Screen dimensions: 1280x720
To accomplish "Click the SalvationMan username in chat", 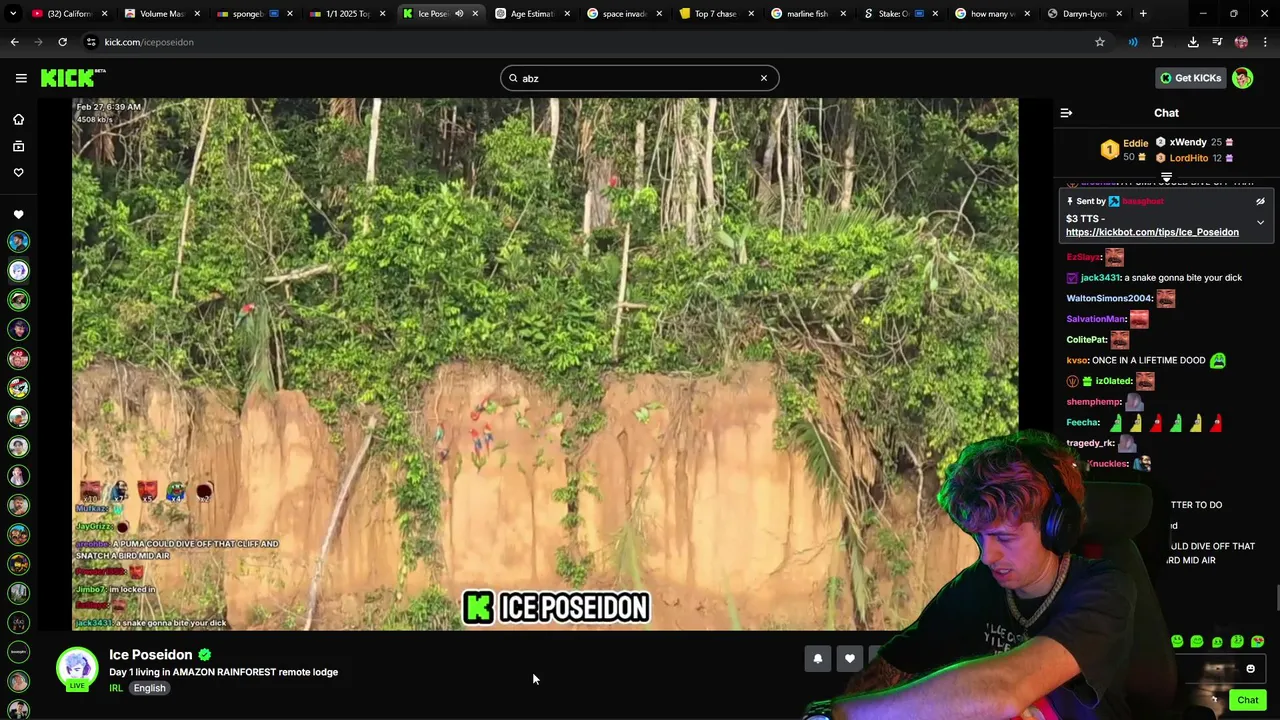I will click(x=1096, y=319).
